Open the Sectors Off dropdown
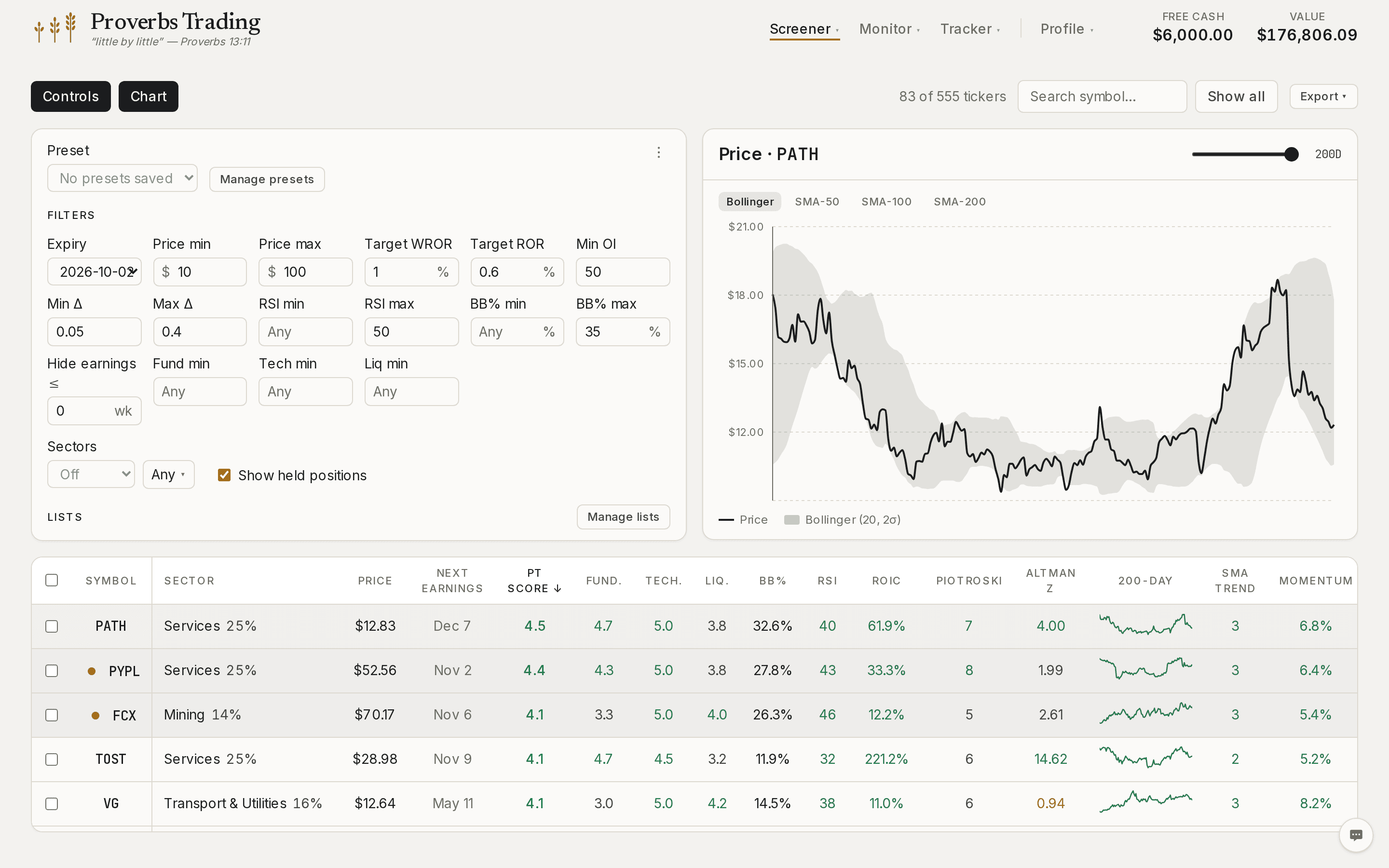 (91, 474)
